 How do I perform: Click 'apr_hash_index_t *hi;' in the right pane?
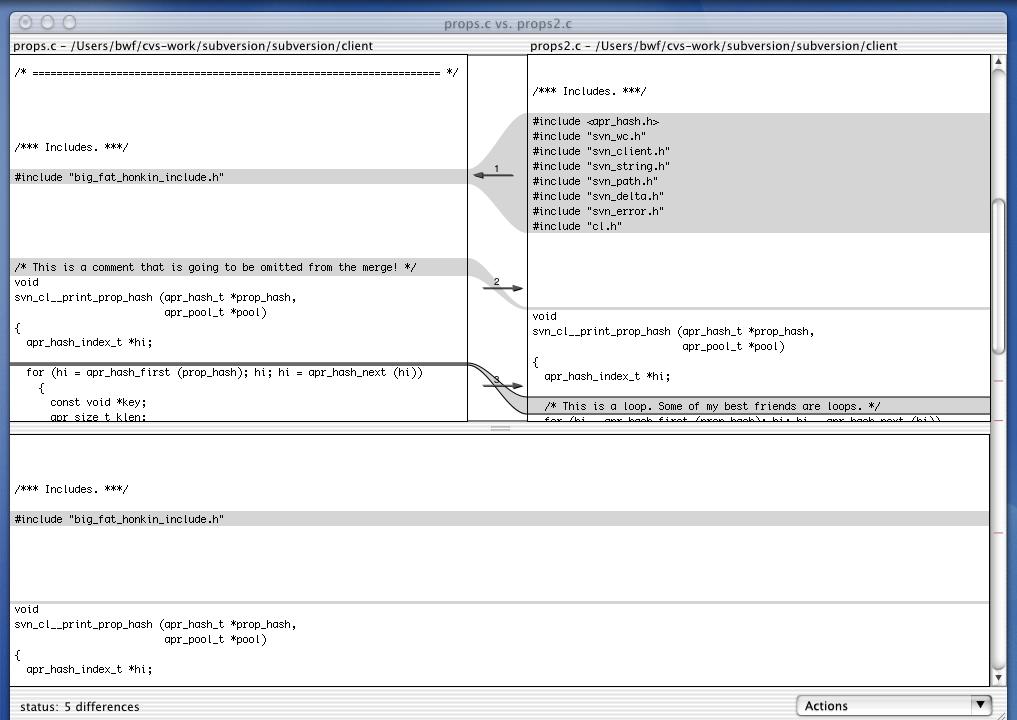click(x=607, y=376)
